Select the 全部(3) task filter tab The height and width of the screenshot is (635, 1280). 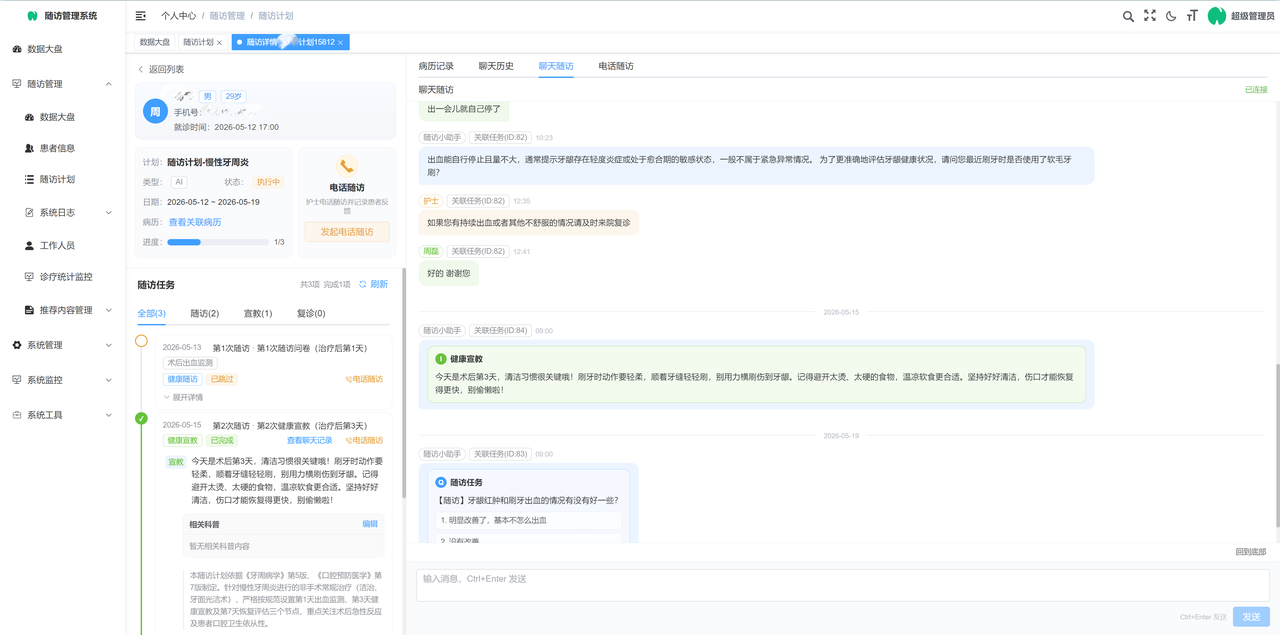pyautogui.click(x=152, y=313)
